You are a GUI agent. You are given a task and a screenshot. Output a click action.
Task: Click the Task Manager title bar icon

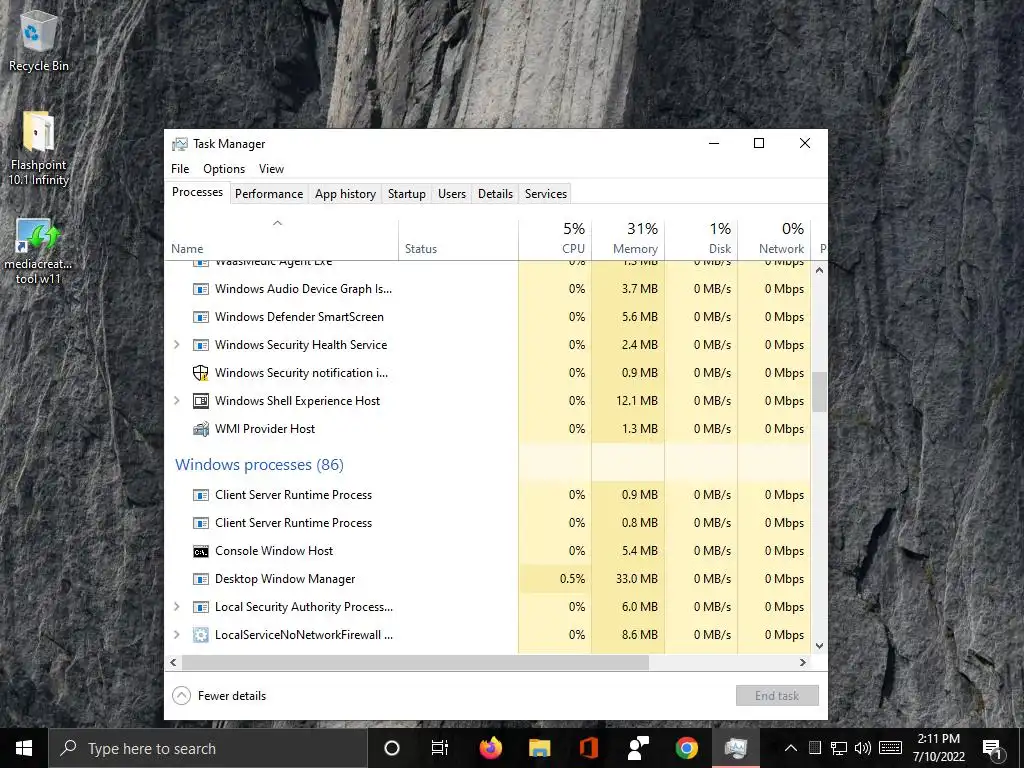(x=180, y=144)
